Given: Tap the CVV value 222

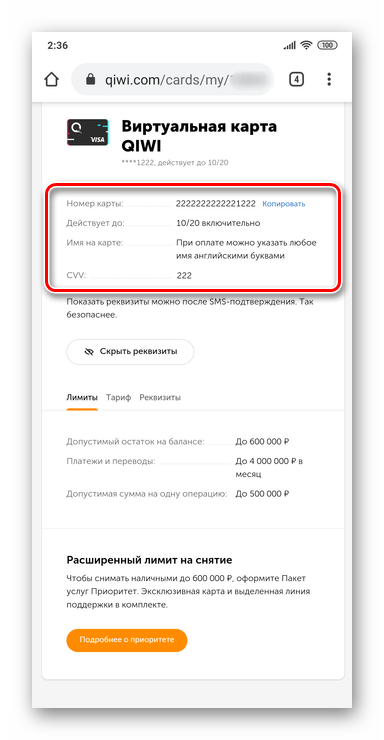Looking at the screenshot, I should [x=184, y=276].
